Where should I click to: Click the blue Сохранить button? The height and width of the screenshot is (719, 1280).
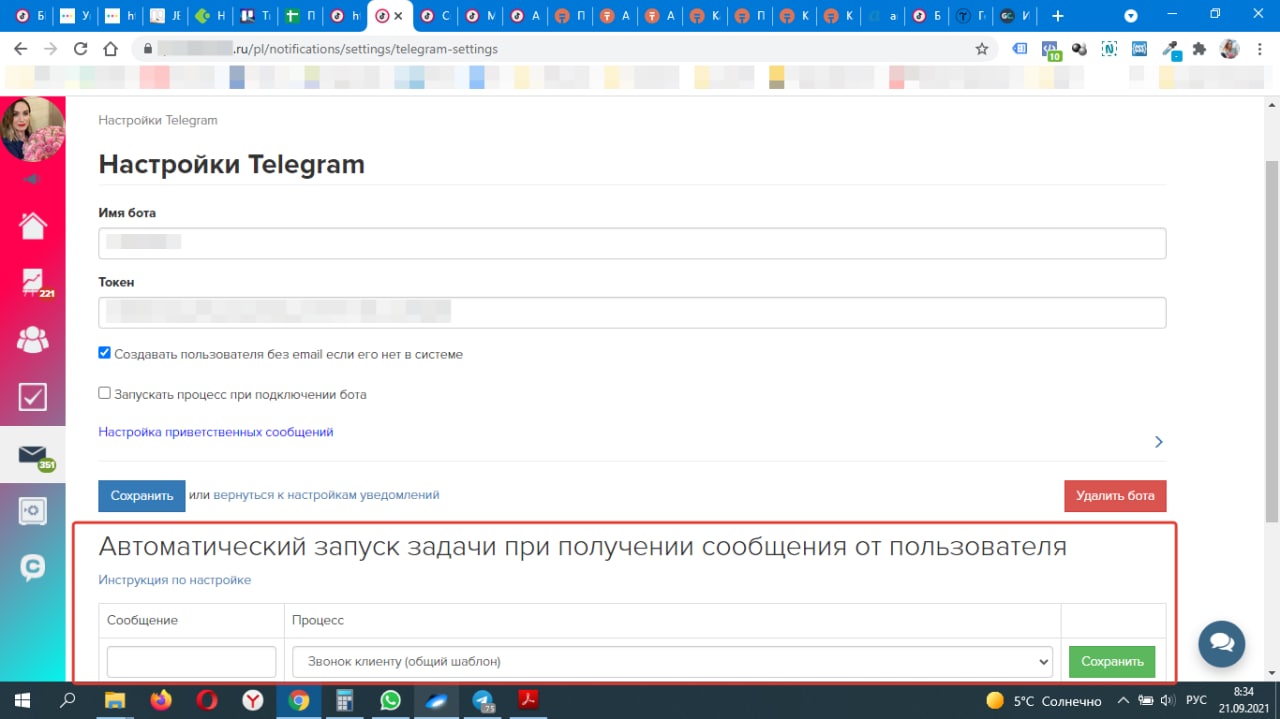(142, 496)
